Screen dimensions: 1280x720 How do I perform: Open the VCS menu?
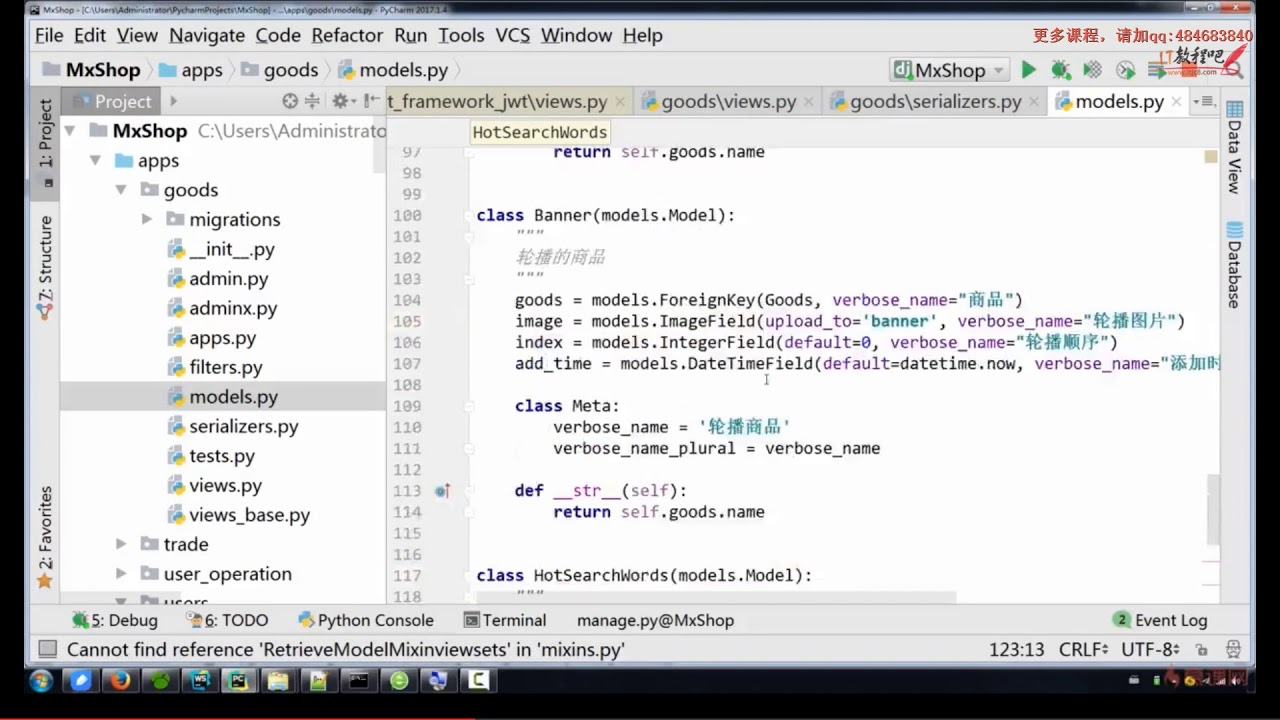[513, 35]
